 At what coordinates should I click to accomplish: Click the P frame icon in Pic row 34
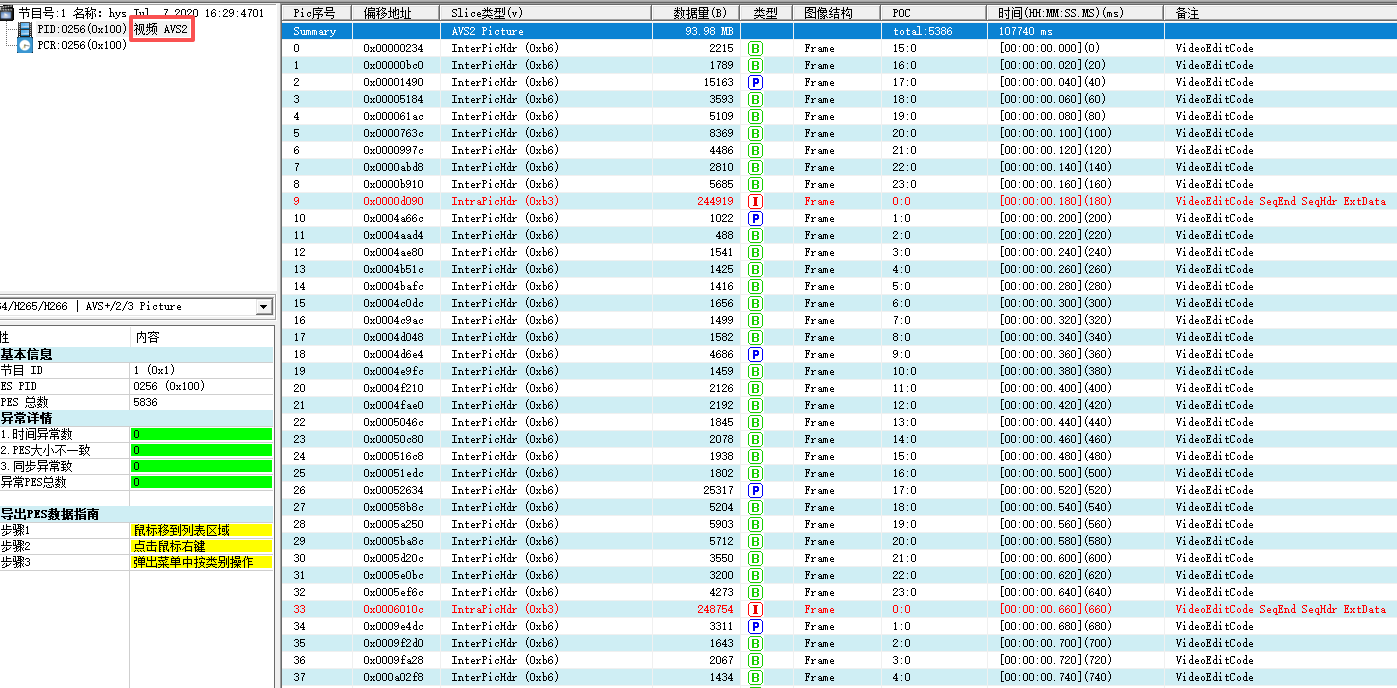[756, 626]
